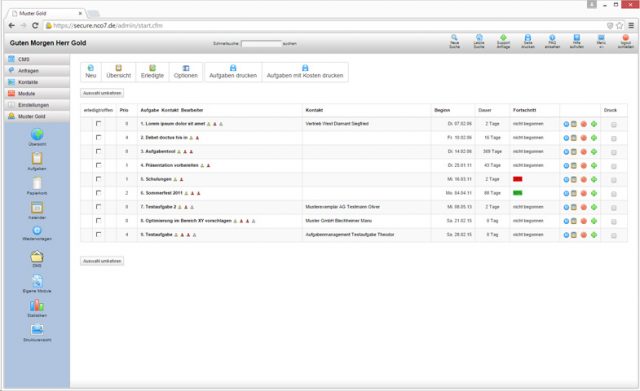Check erledigt box for Sommerfest 2011 task
Screen dimensions: 640x391
click(98, 193)
